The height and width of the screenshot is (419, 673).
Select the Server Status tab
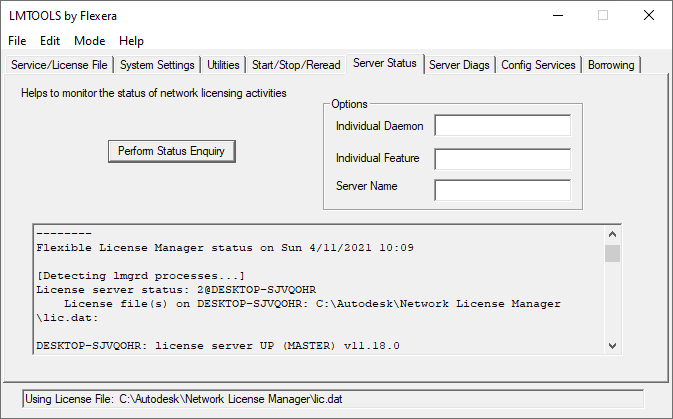(385, 64)
